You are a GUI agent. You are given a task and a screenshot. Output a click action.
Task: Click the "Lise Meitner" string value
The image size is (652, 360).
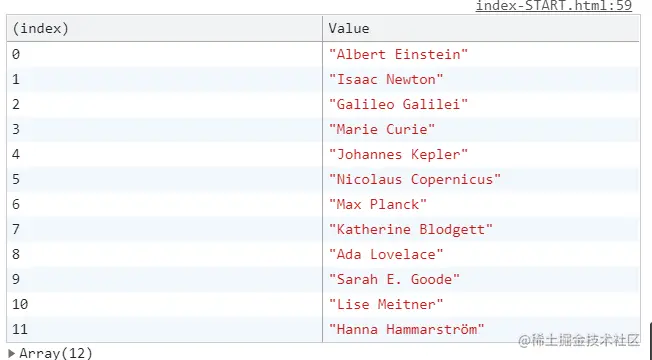coord(386,304)
